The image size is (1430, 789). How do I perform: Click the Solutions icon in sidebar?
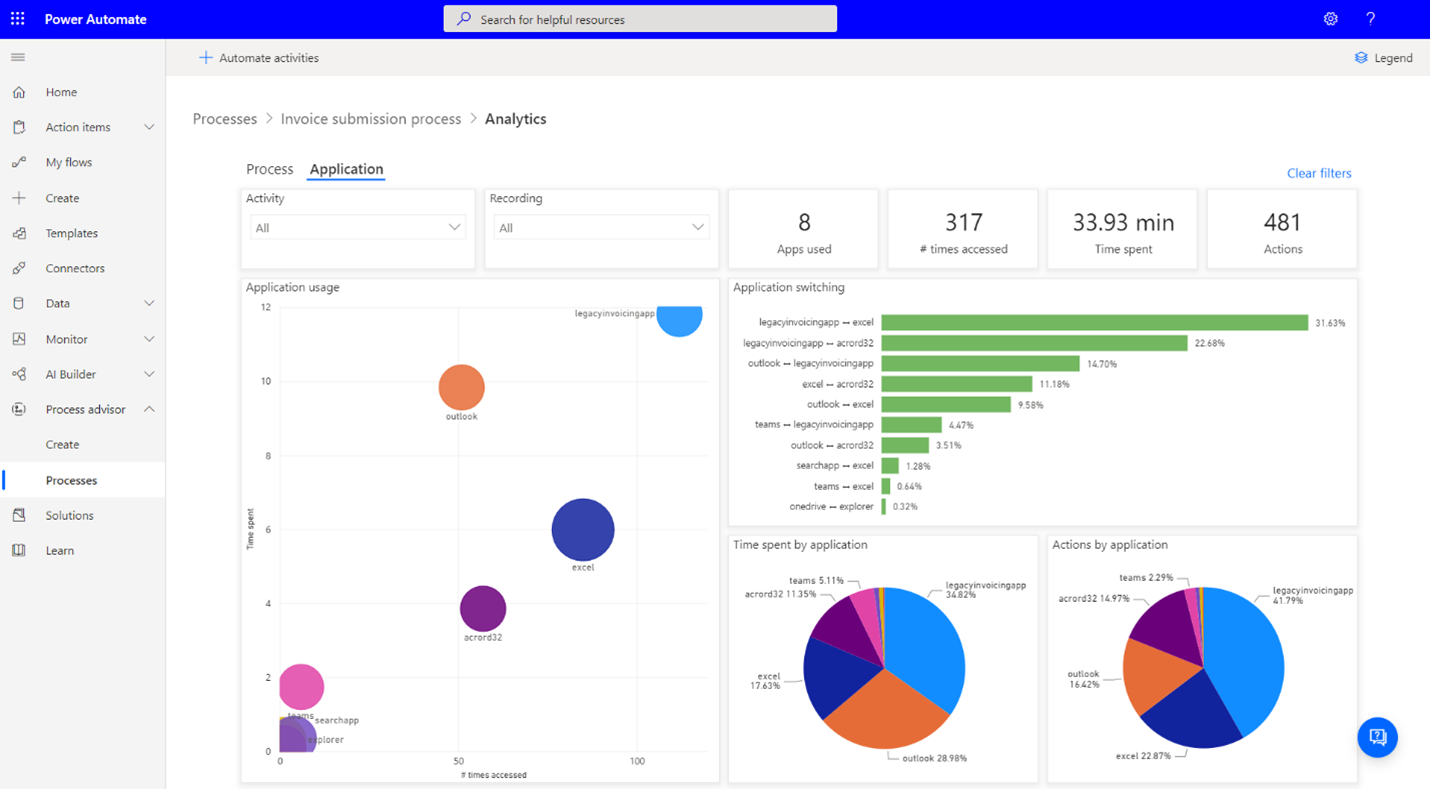pos(19,515)
